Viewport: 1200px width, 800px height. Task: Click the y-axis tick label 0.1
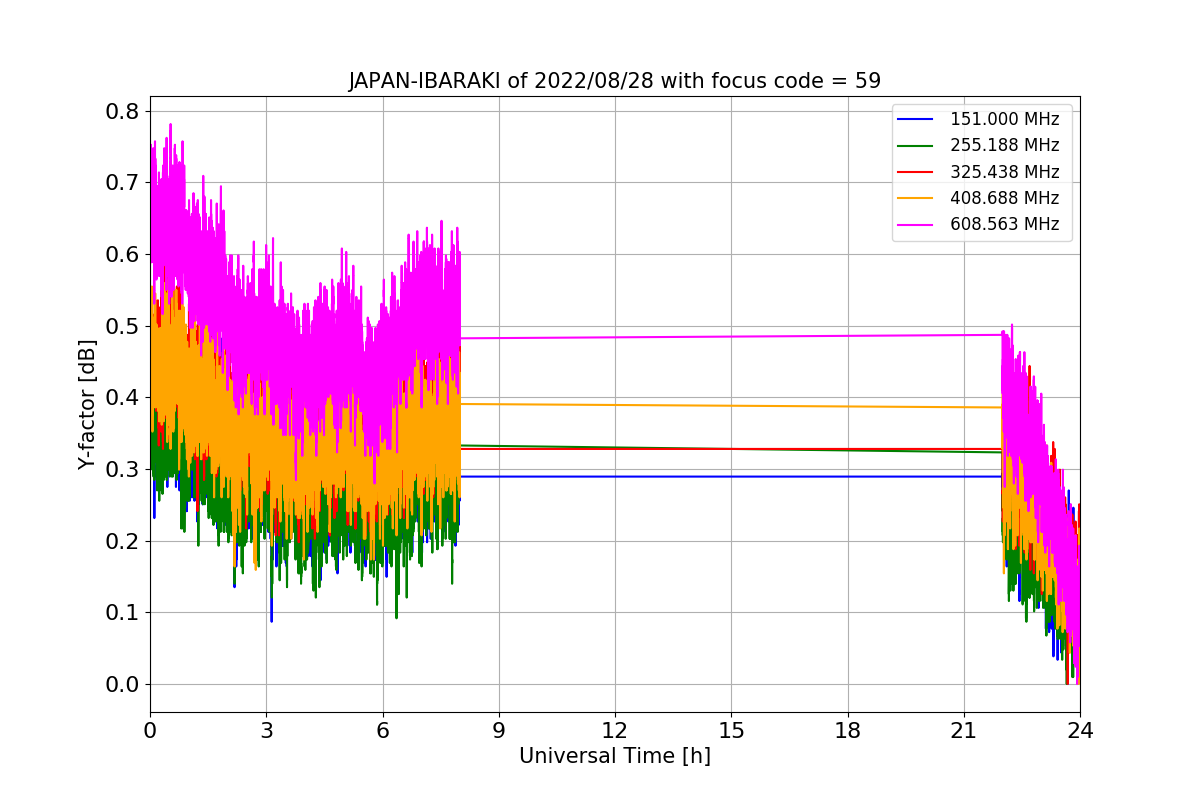pos(123,613)
